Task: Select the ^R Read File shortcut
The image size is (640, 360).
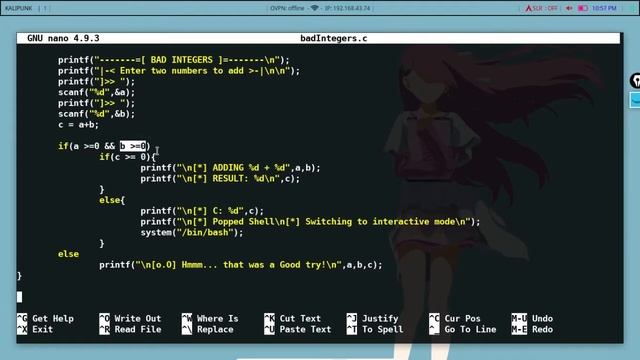Action: (130, 329)
